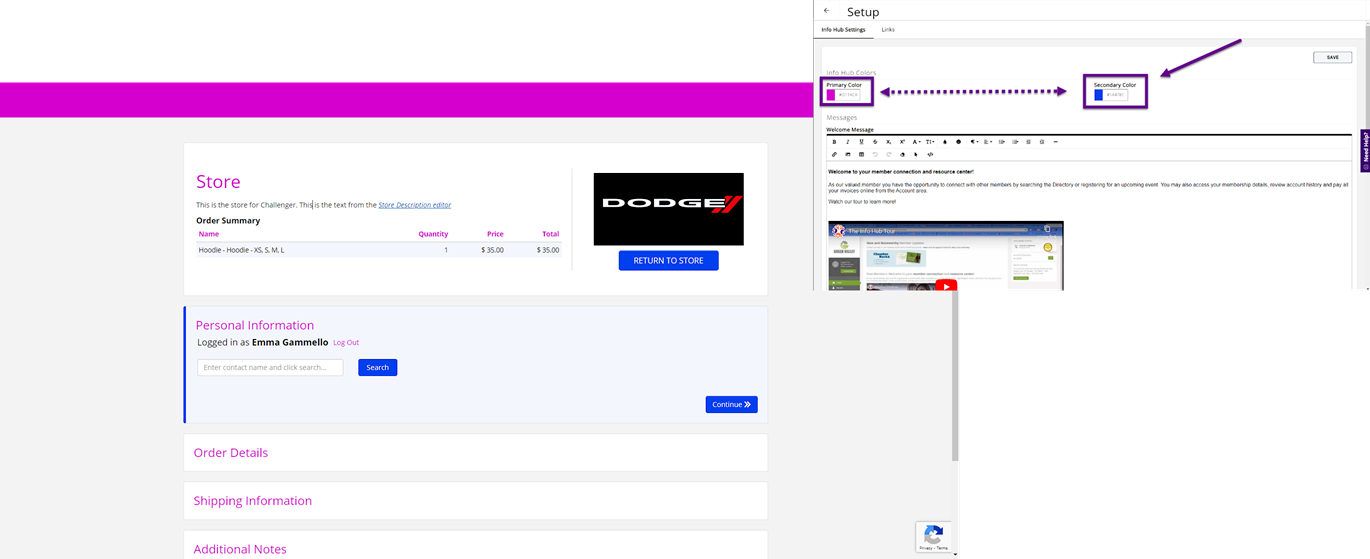Apply Italic in the Welcome Message editor
The image size is (1370, 559).
848,142
